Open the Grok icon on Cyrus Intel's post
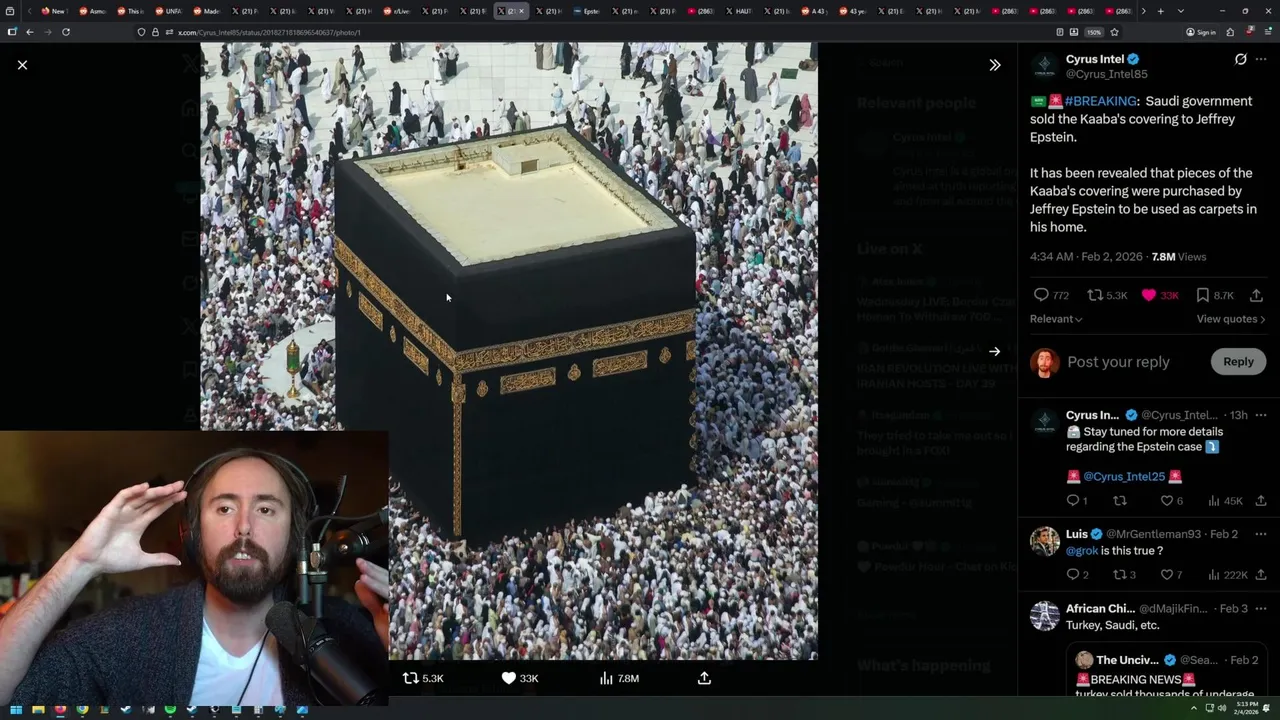1280x720 pixels. (x=1240, y=59)
